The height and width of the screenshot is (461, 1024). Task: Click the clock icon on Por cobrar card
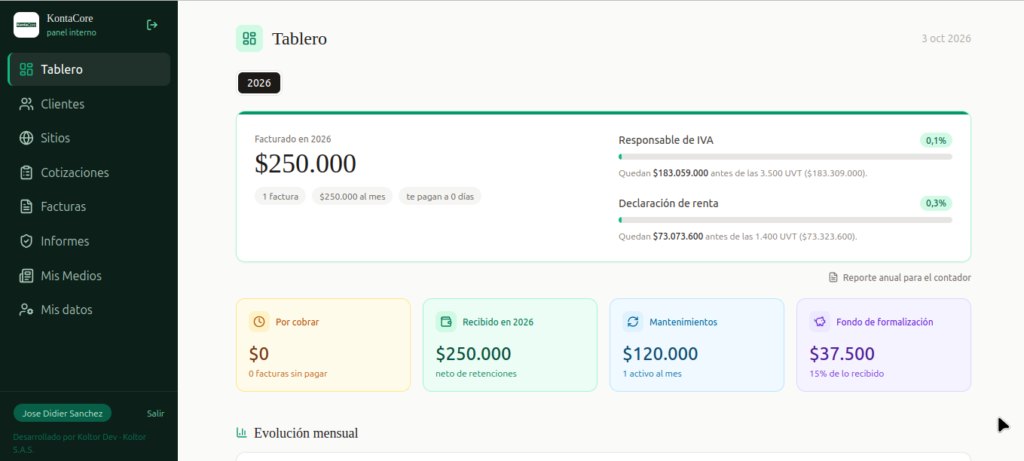coord(259,322)
